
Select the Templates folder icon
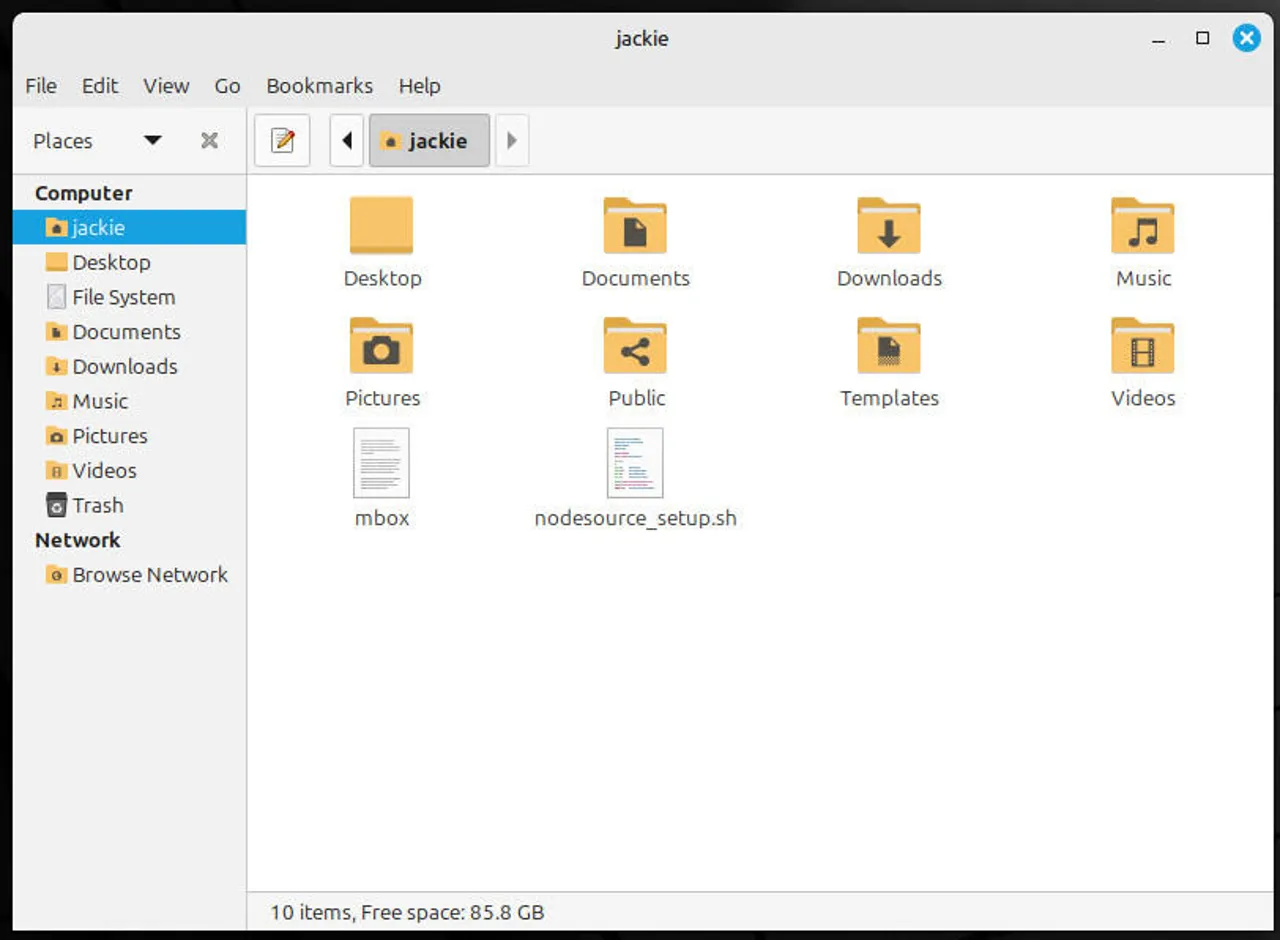tap(889, 347)
